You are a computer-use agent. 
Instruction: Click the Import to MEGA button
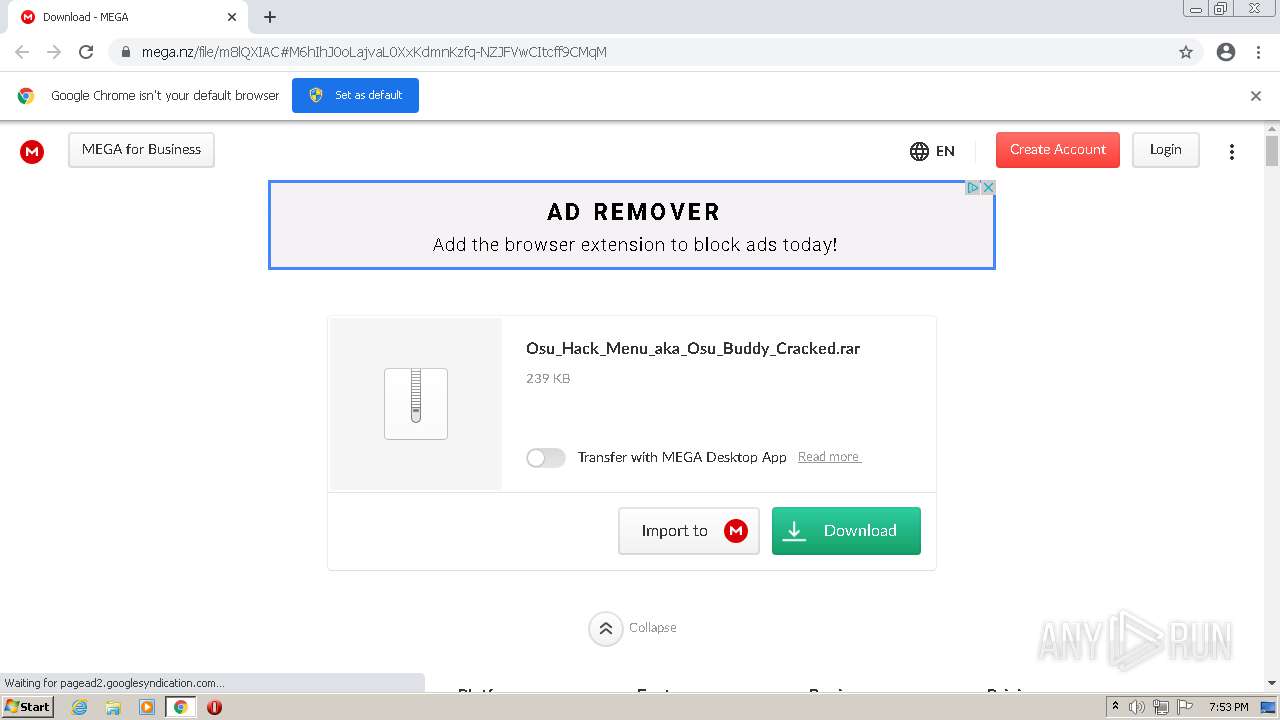[689, 531]
